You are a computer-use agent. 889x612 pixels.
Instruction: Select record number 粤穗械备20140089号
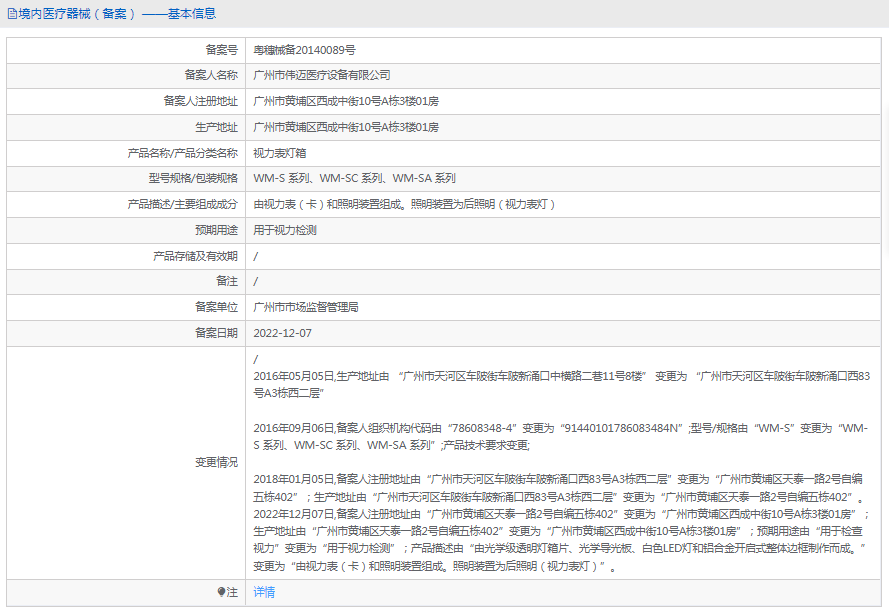pos(304,49)
